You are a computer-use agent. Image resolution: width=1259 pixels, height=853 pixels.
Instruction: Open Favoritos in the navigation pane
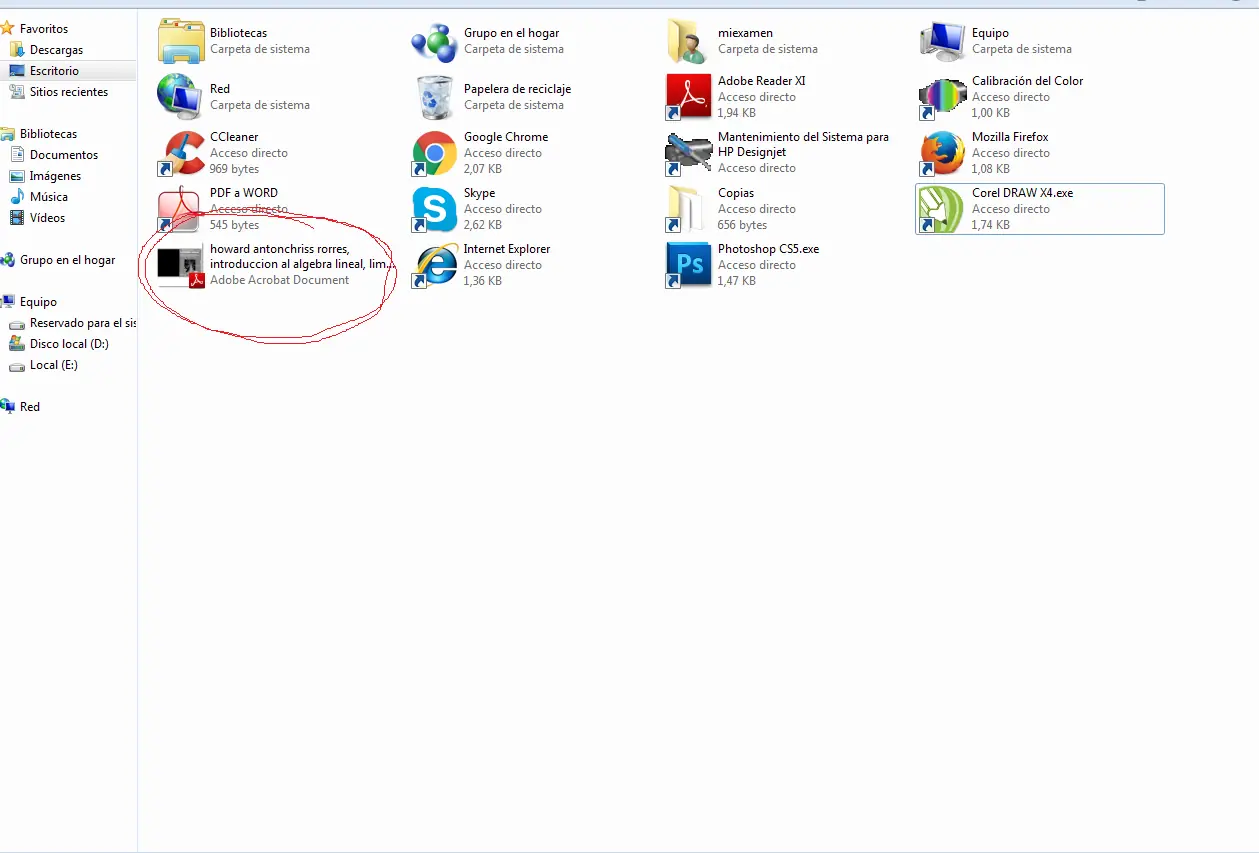(44, 29)
